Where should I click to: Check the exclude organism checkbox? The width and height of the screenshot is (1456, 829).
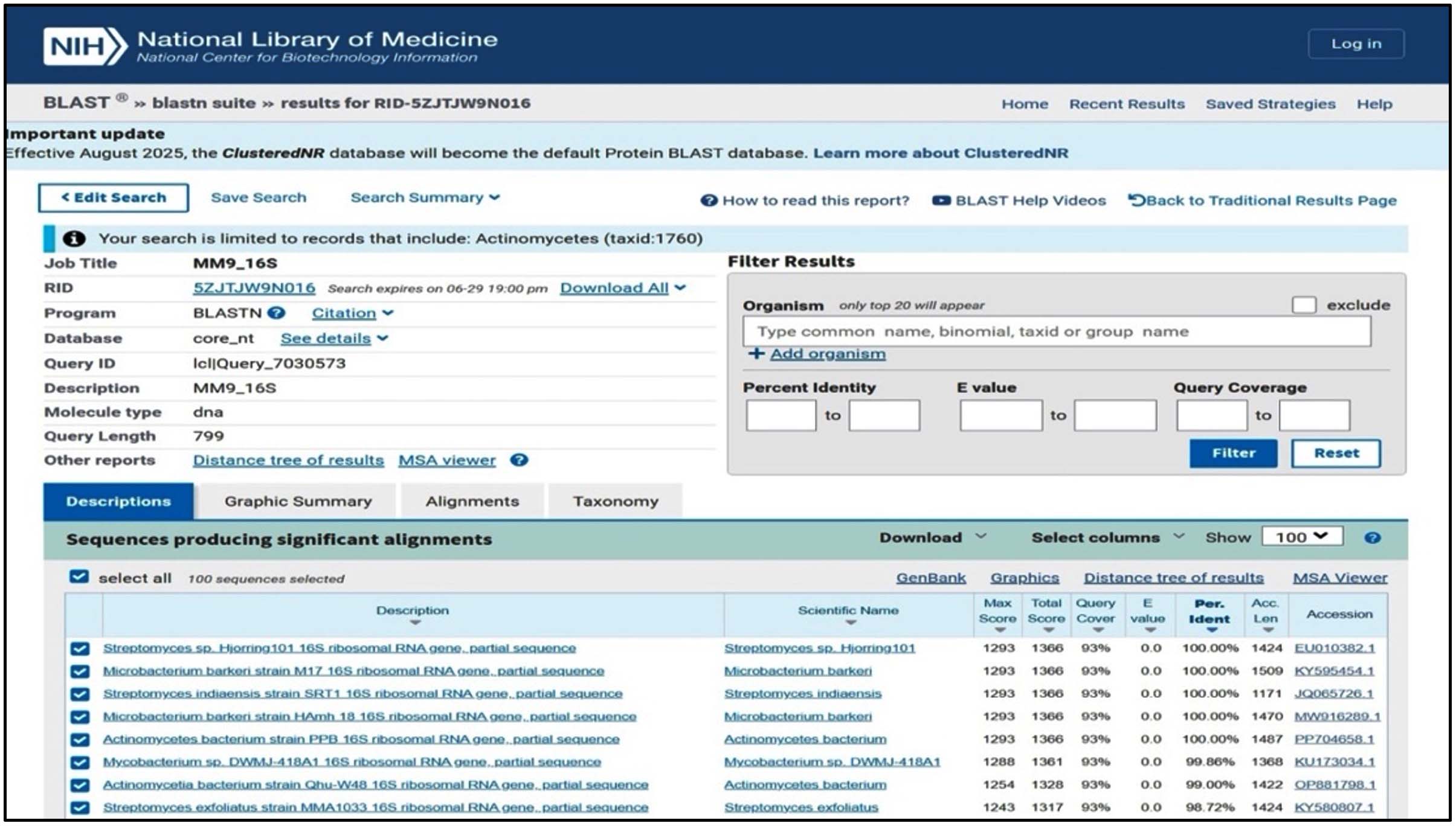pyautogui.click(x=1304, y=305)
